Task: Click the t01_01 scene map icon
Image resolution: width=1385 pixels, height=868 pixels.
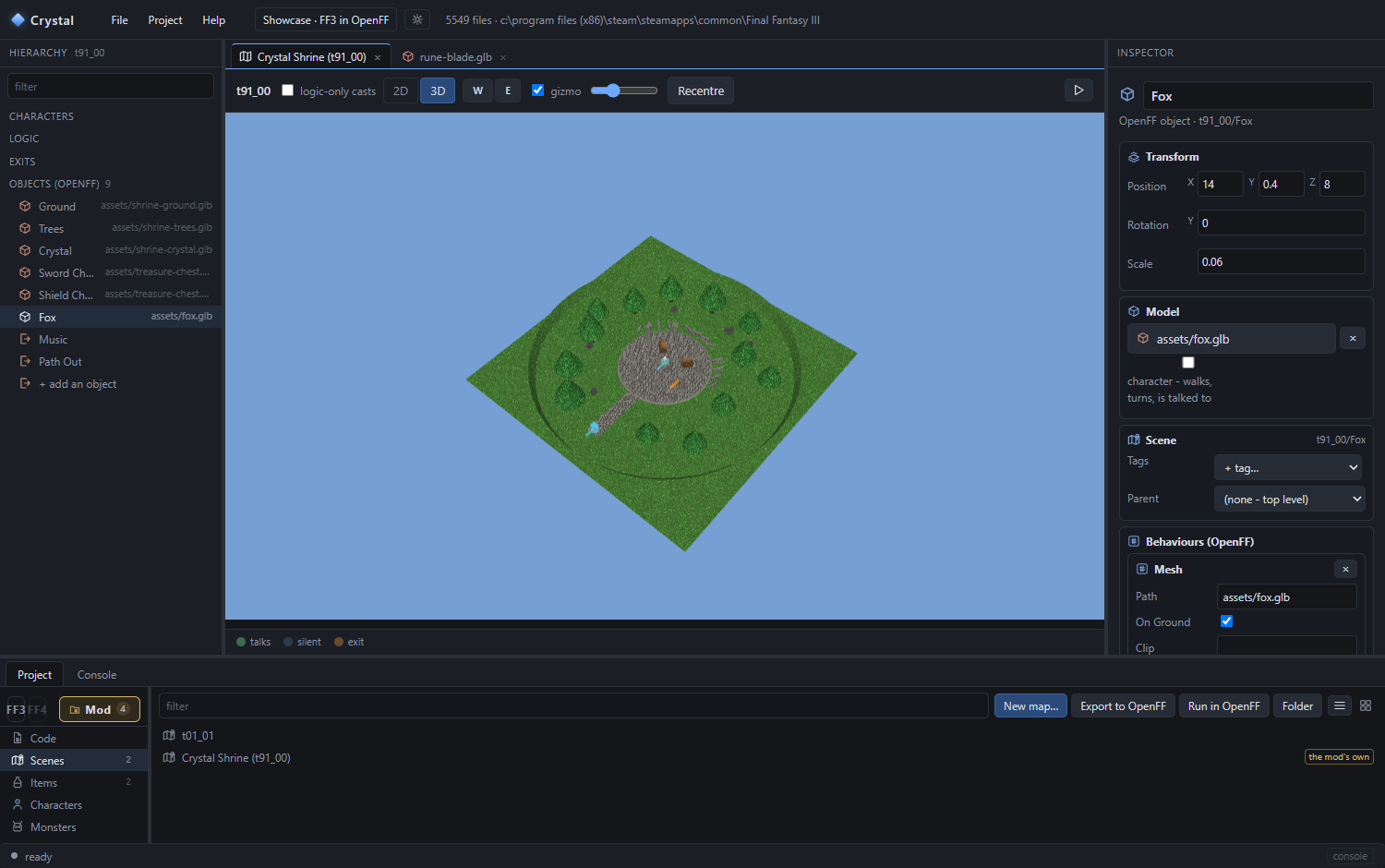Action: [x=169, y=735]
